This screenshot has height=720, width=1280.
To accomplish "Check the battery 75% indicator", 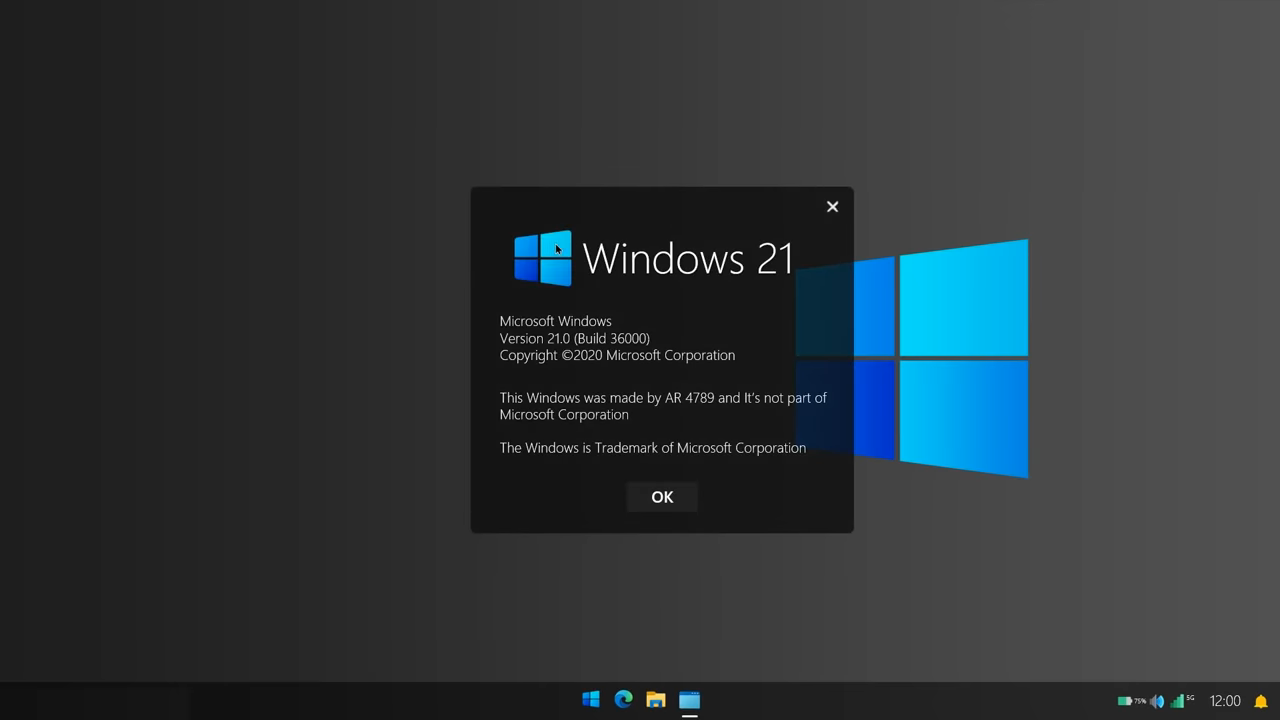I will point(1131,701).
